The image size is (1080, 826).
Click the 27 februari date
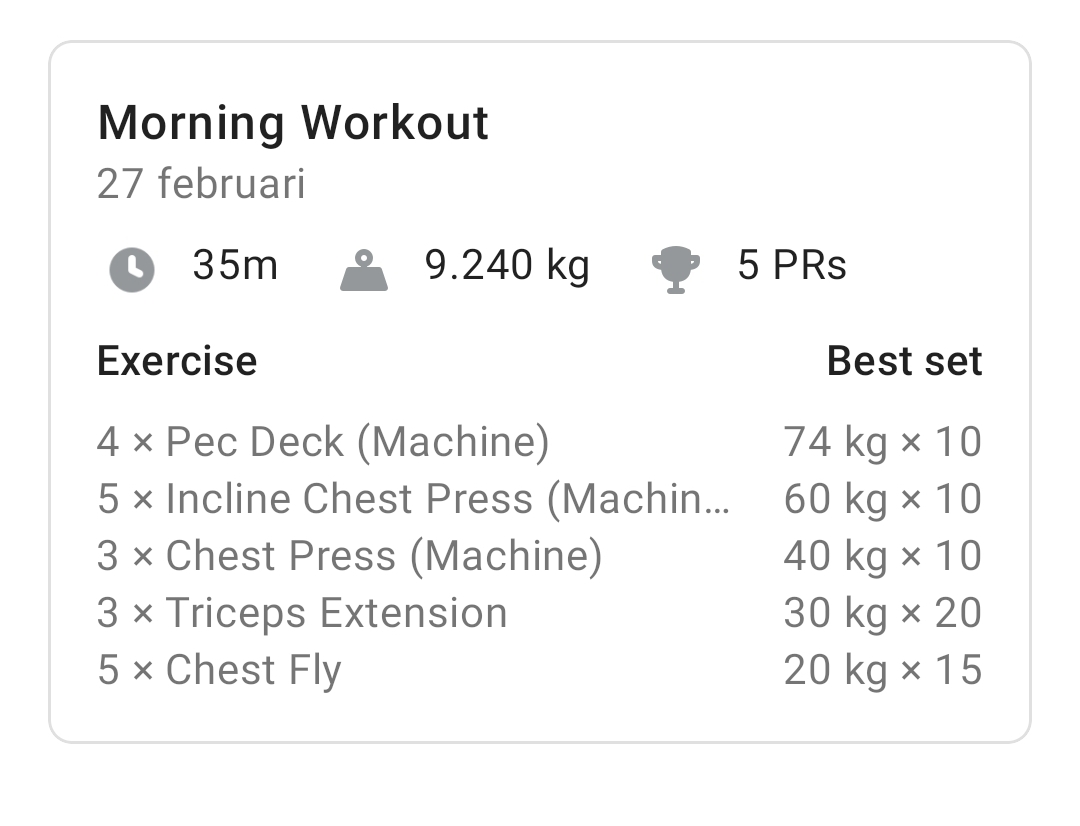[x=201, y=185]
